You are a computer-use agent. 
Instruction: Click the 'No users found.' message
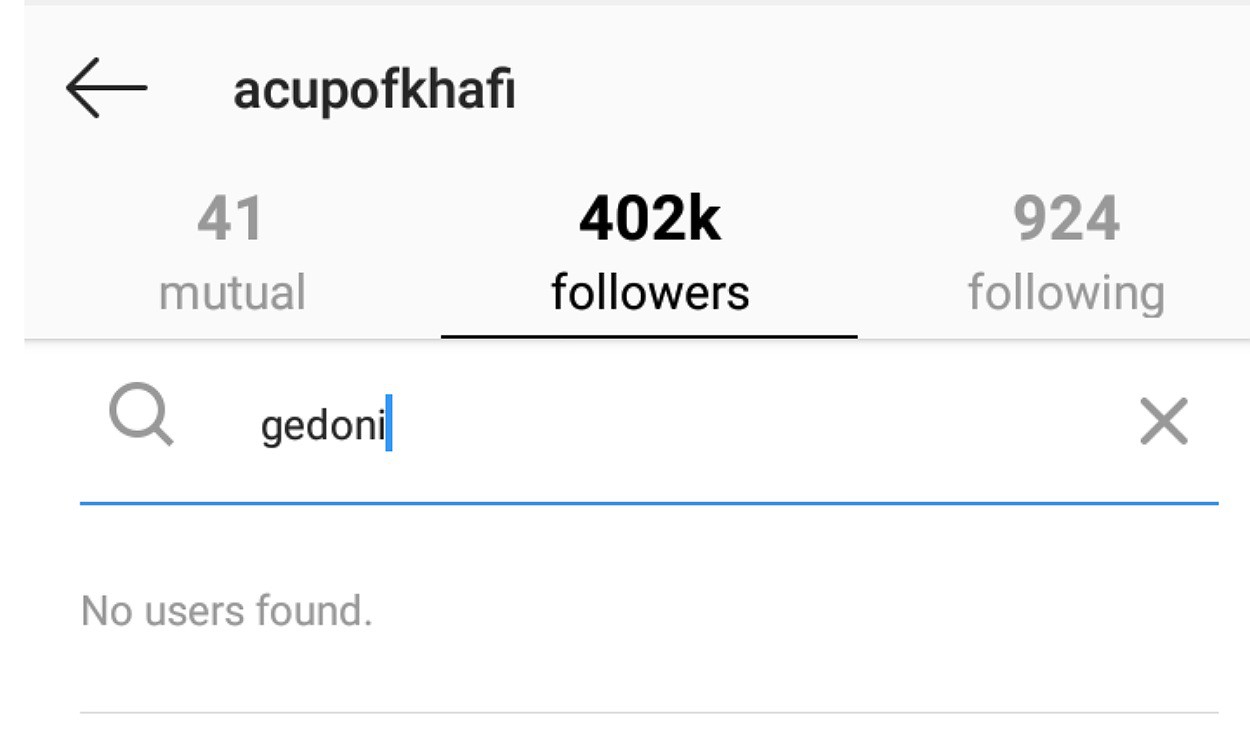coord(227,610)
